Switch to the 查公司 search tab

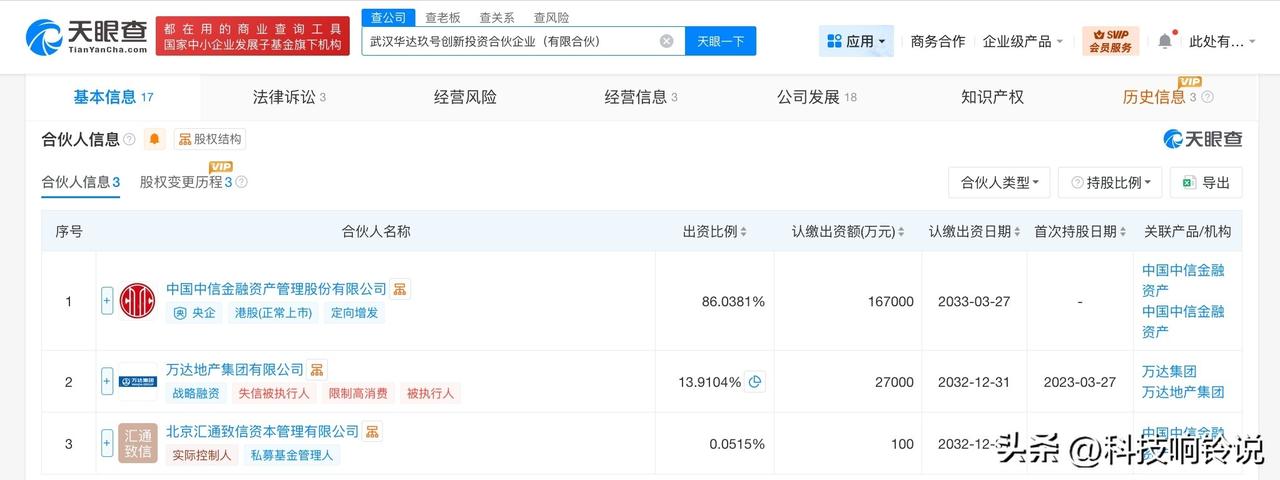point(388,17)
